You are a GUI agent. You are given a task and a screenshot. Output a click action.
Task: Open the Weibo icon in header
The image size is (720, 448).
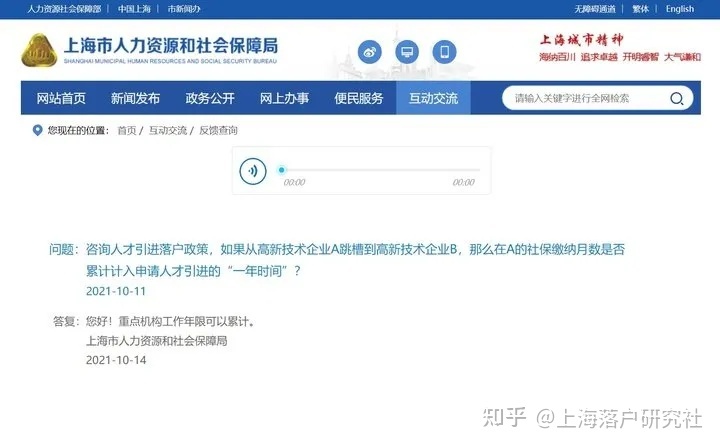(370, 52)
